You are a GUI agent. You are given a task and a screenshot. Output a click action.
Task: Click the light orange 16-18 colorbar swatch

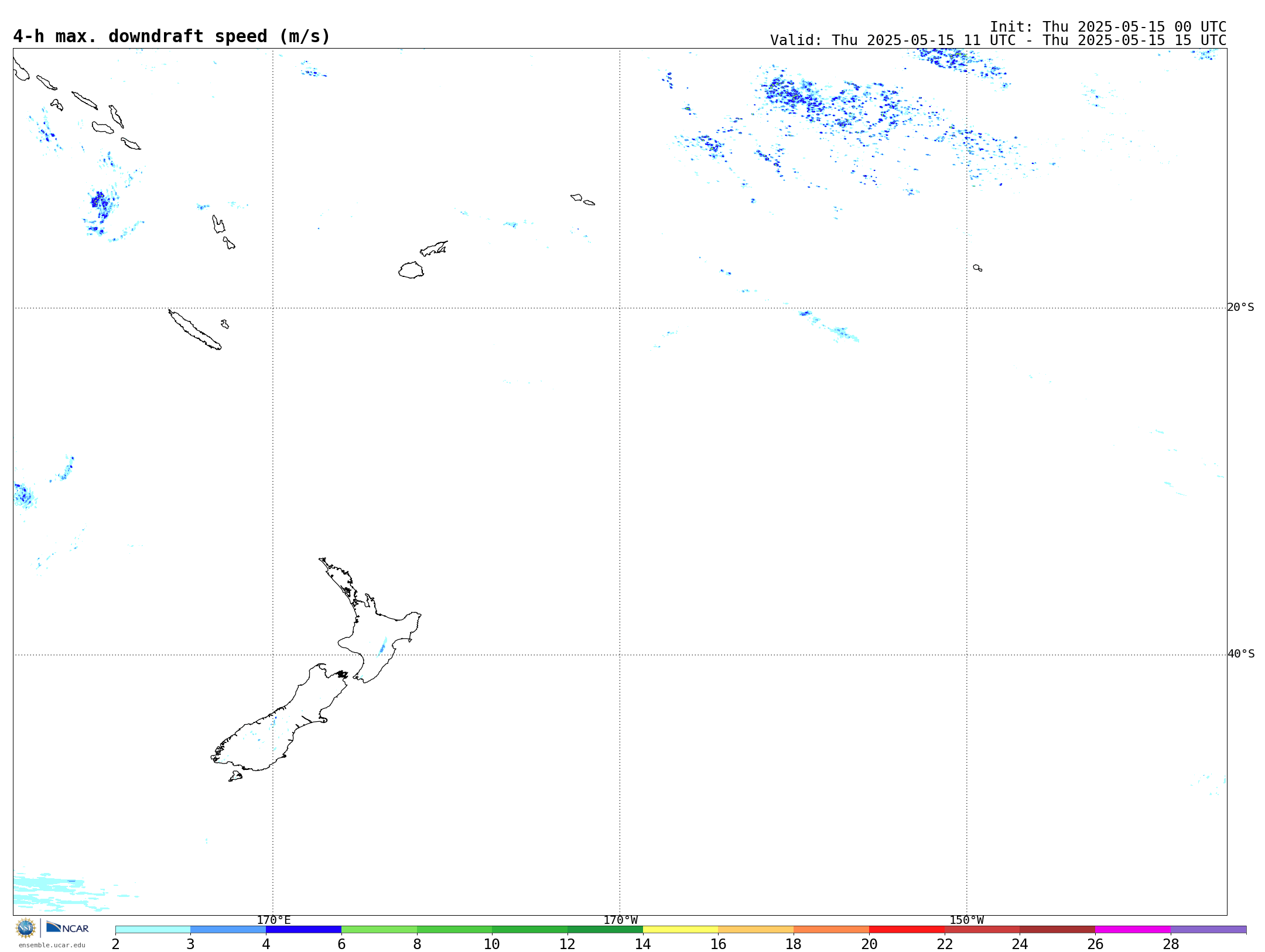(756, 930)
